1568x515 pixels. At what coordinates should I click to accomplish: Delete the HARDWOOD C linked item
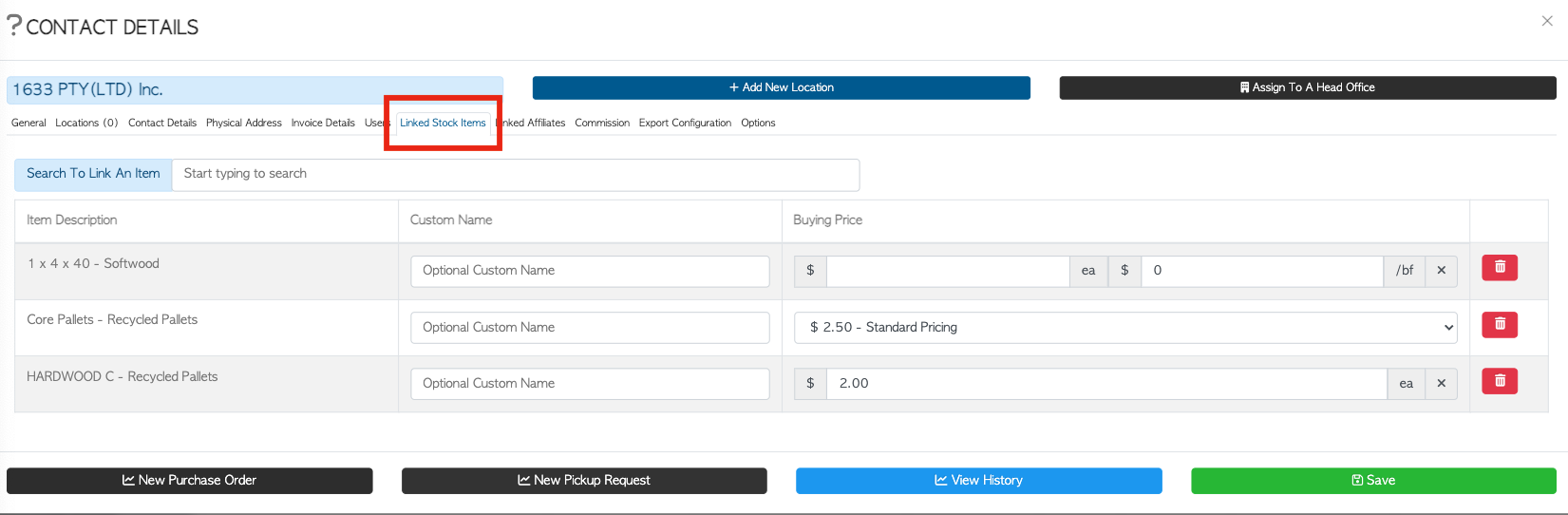pyautogui.click(x=1500, y=381)
